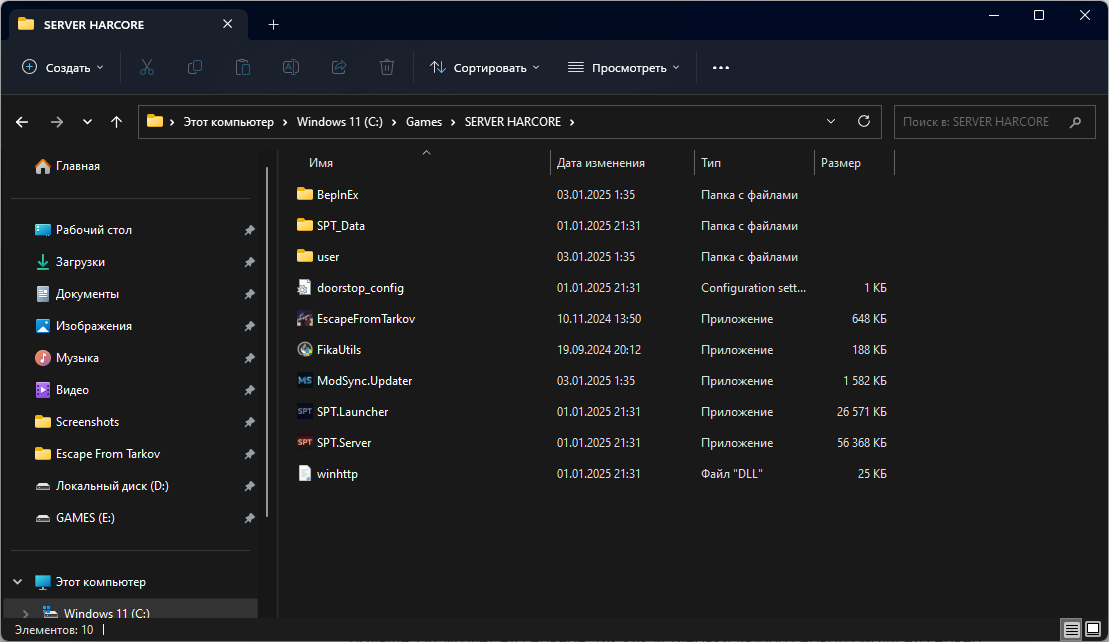Go back with the left arrow
The height and width of the screenshot is (642, 1109).
coord(22,122)
